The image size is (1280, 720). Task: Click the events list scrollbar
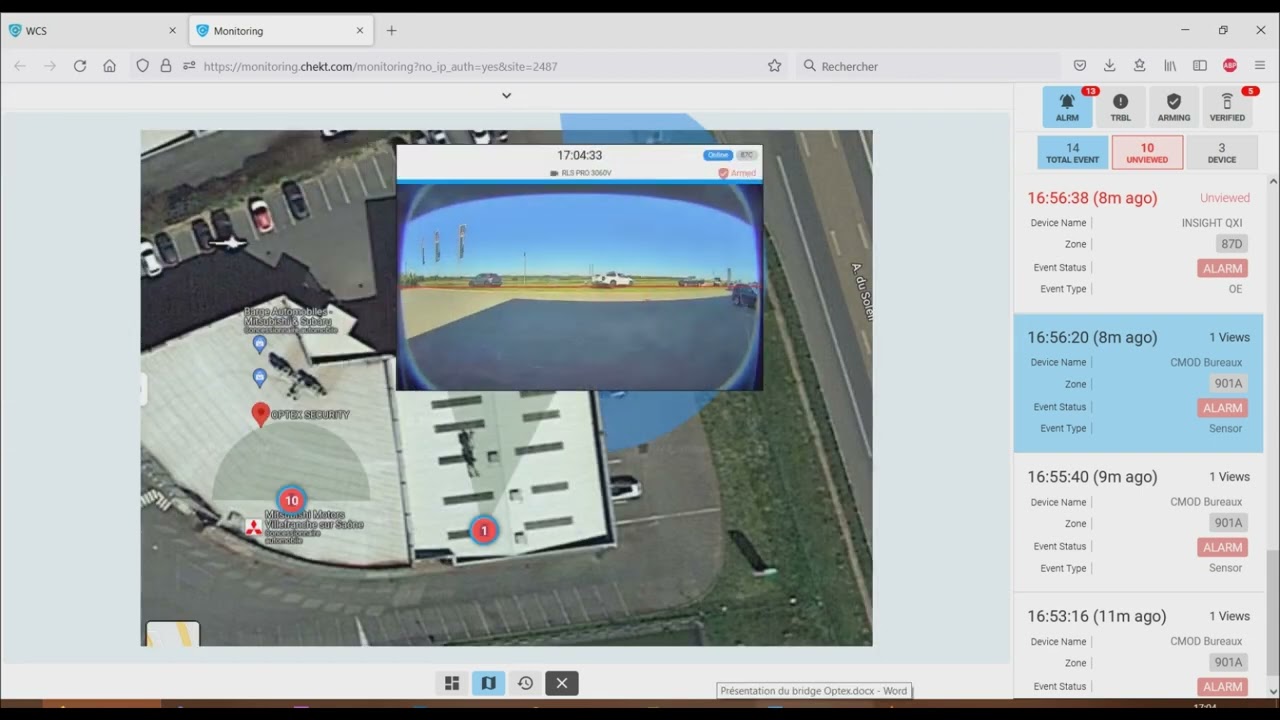(x=1273, y=614)
